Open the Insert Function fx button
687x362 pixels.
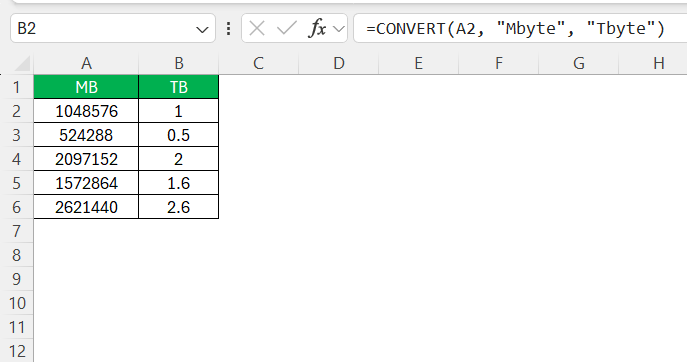coord(317,29)
